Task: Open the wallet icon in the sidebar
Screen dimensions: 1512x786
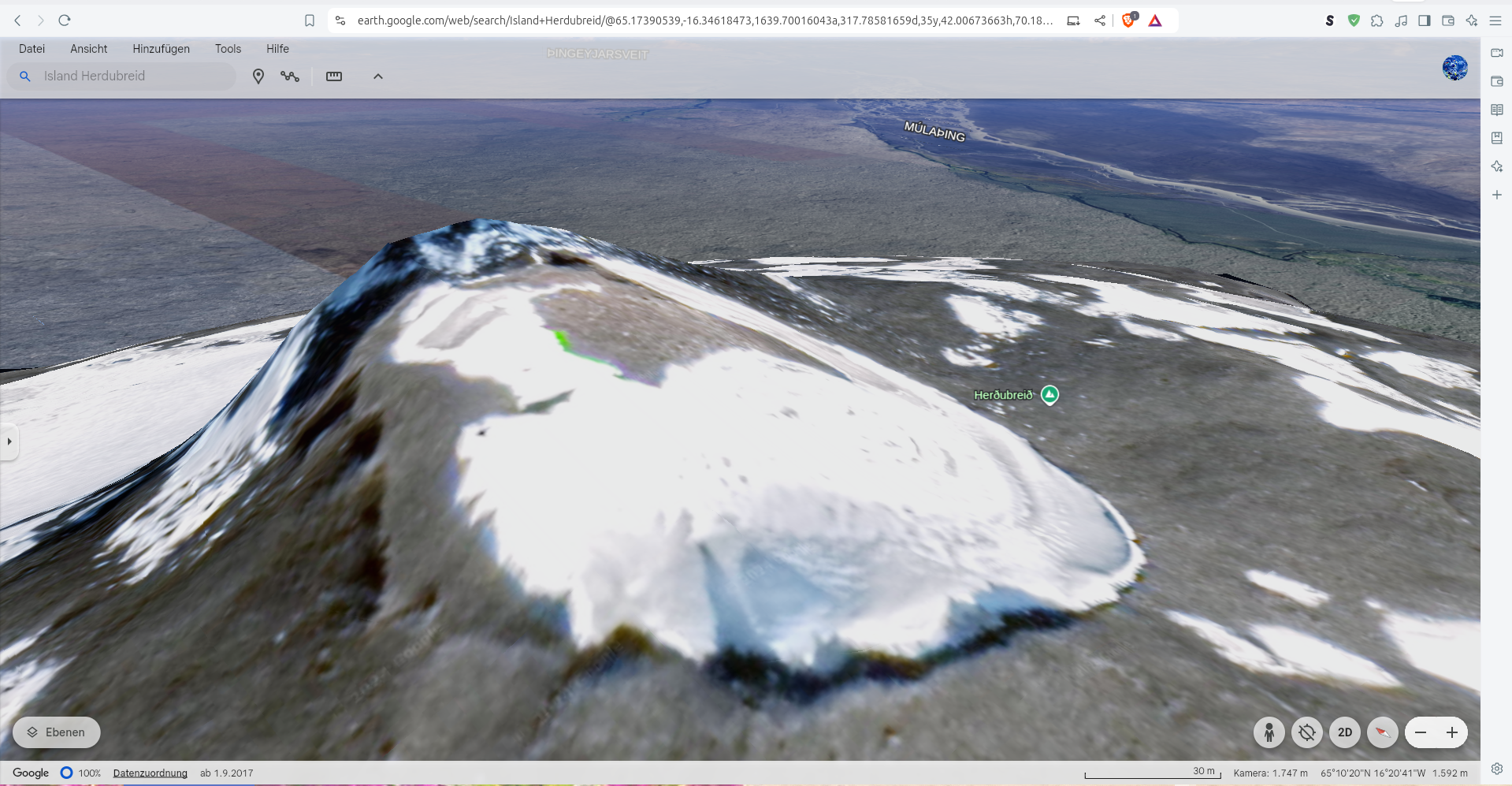Action: 1497,81
